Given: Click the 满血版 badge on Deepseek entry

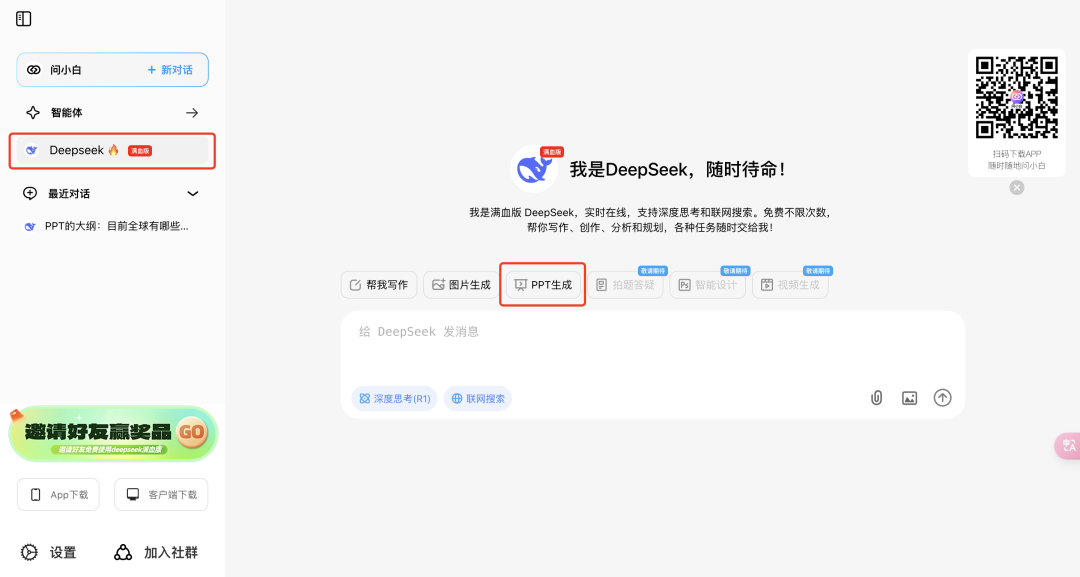Looking at the screenshot, I should [x=140, y=150].
